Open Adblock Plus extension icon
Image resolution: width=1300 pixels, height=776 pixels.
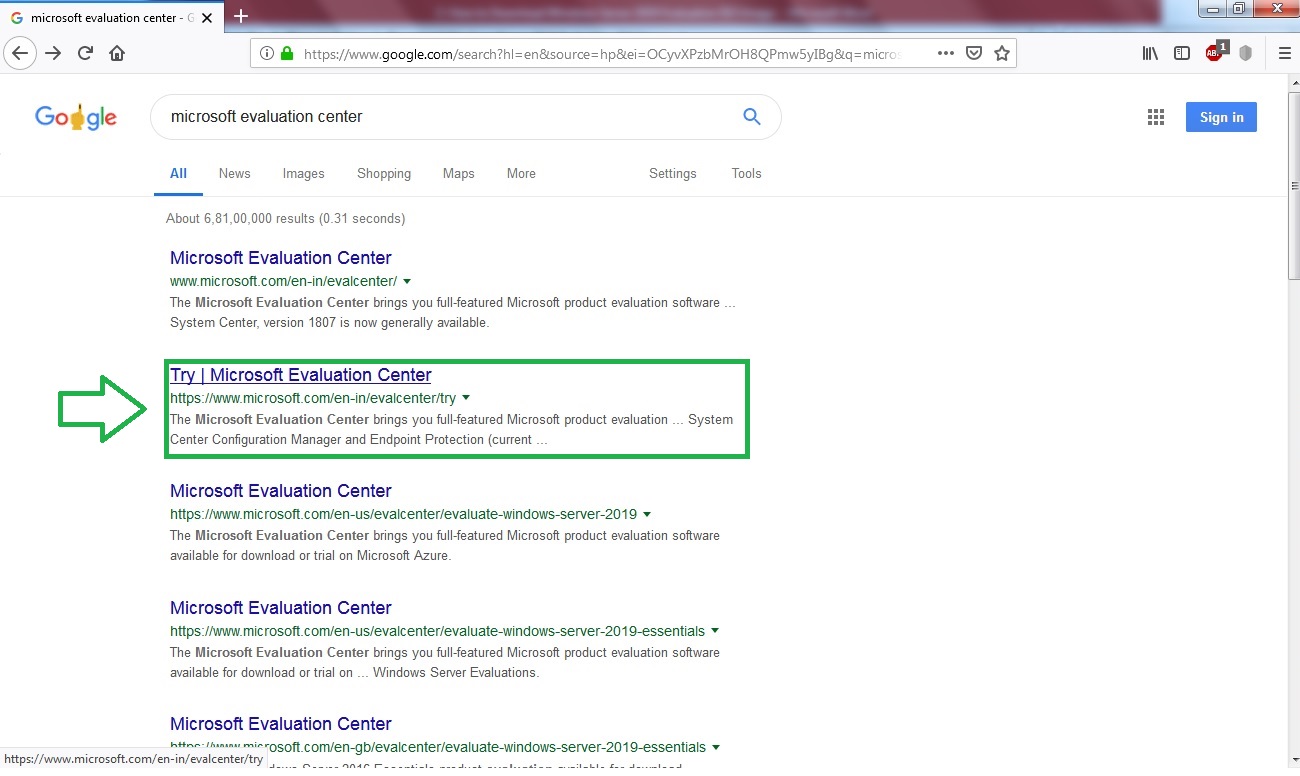(1215, 53)
